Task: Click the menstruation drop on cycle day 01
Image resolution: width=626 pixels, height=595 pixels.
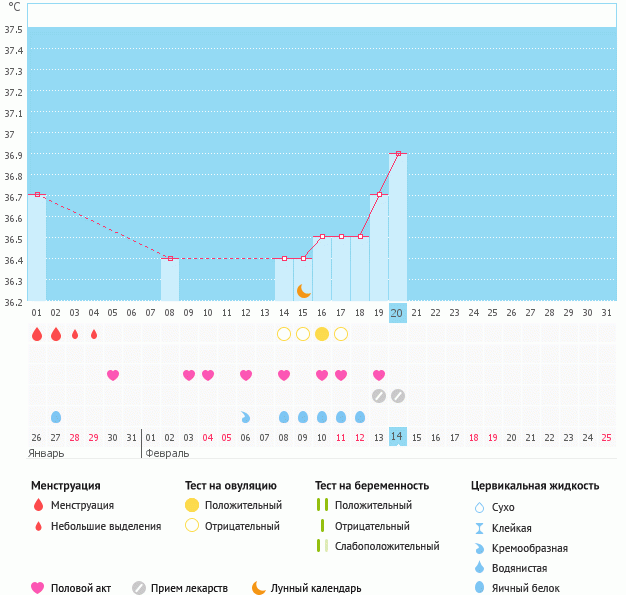Action: [x=37, y=334]
